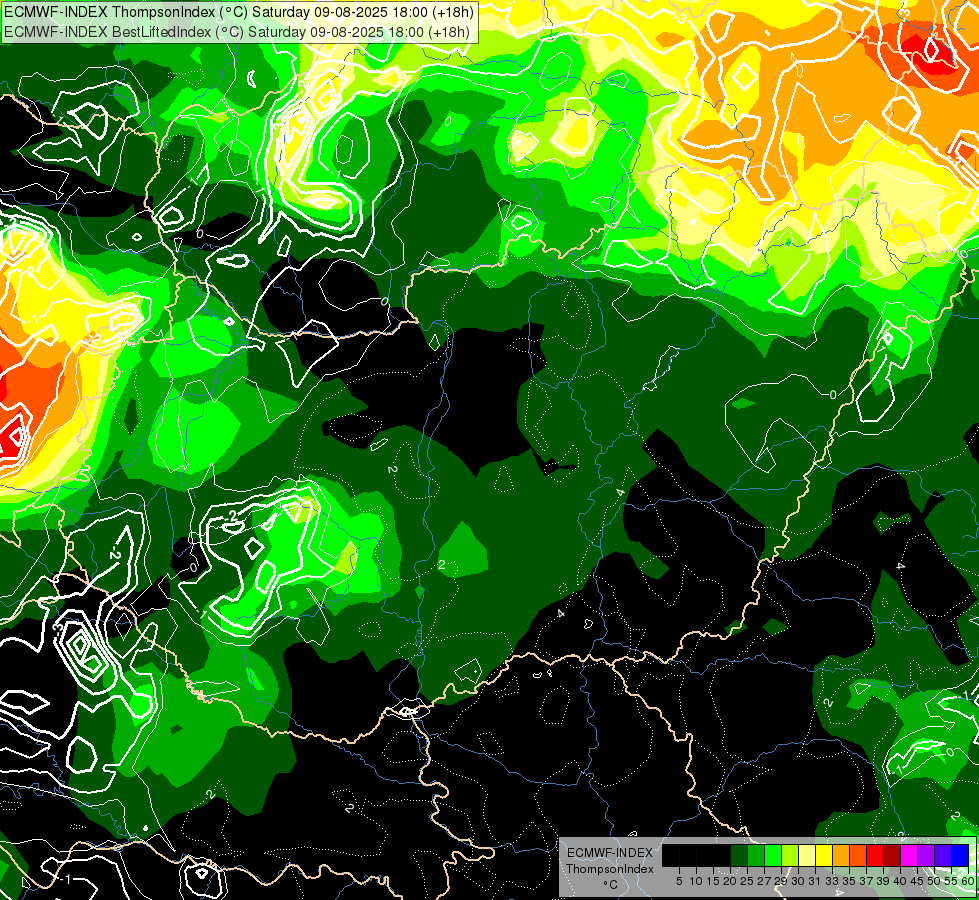Click the legend tick value 45
The height and width of the screenshot is (900, 979).
917,881
